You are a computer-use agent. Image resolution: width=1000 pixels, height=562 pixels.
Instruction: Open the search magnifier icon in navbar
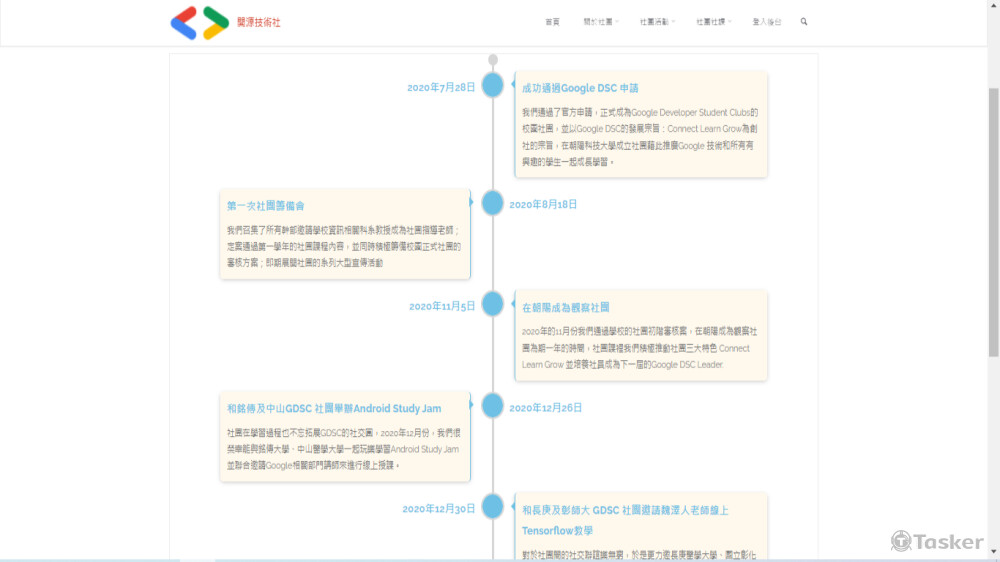click(x=804, y=22)
